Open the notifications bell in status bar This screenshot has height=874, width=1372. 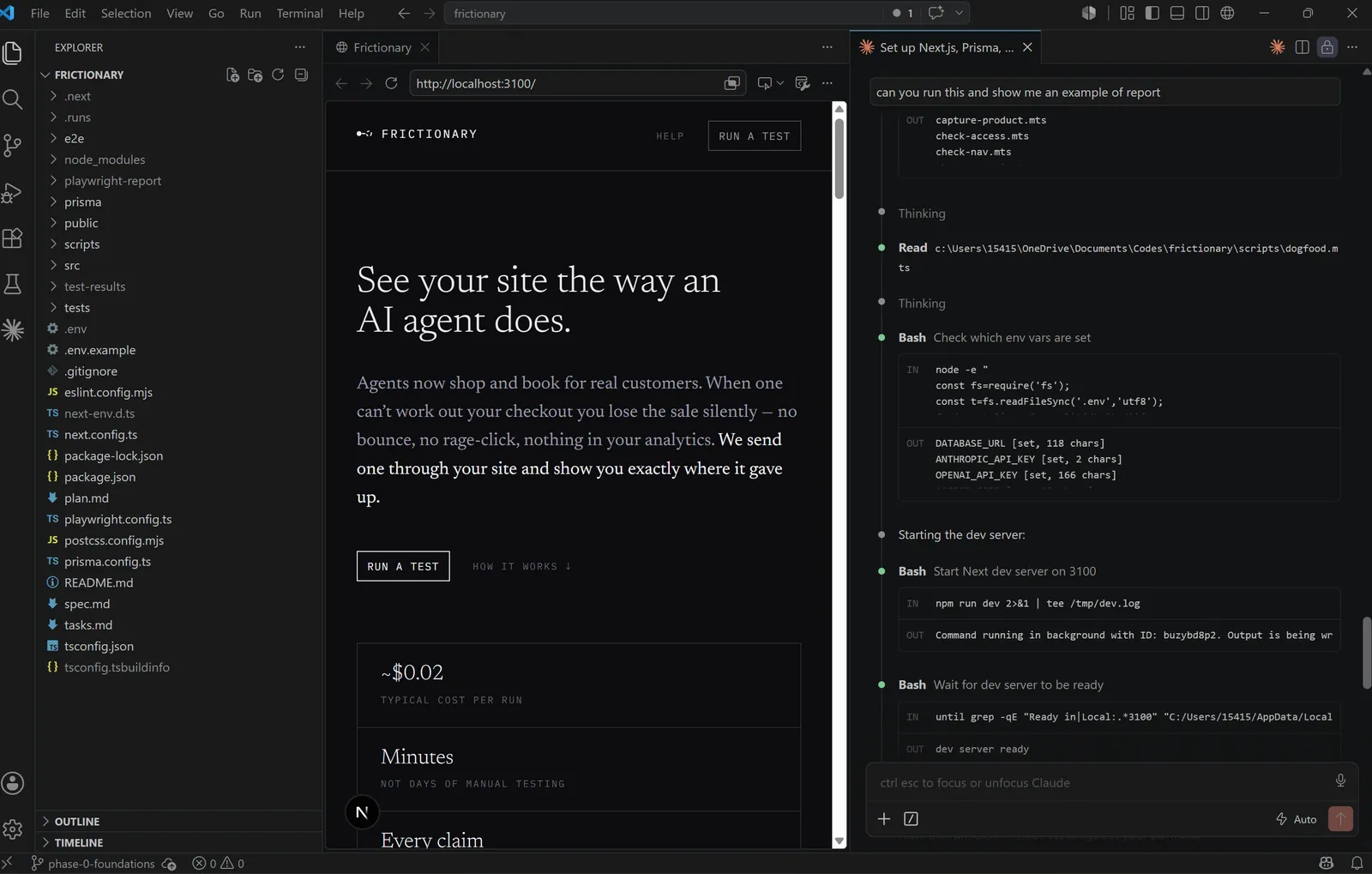coord(1357,863)
